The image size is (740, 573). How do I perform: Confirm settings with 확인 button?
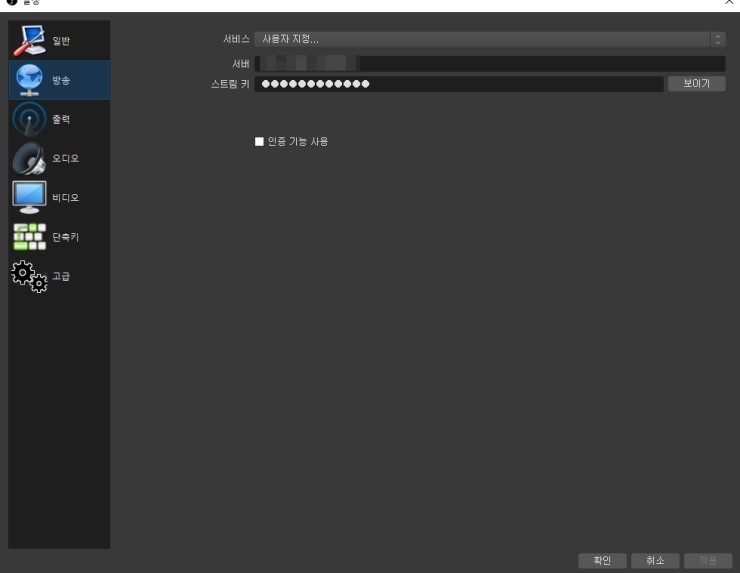point(602,561)
